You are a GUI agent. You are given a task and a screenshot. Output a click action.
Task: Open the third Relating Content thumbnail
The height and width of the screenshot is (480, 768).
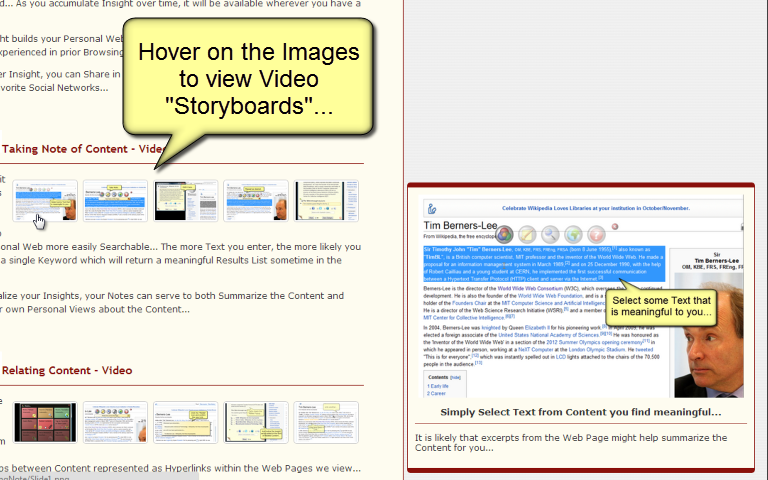point(186,422)
